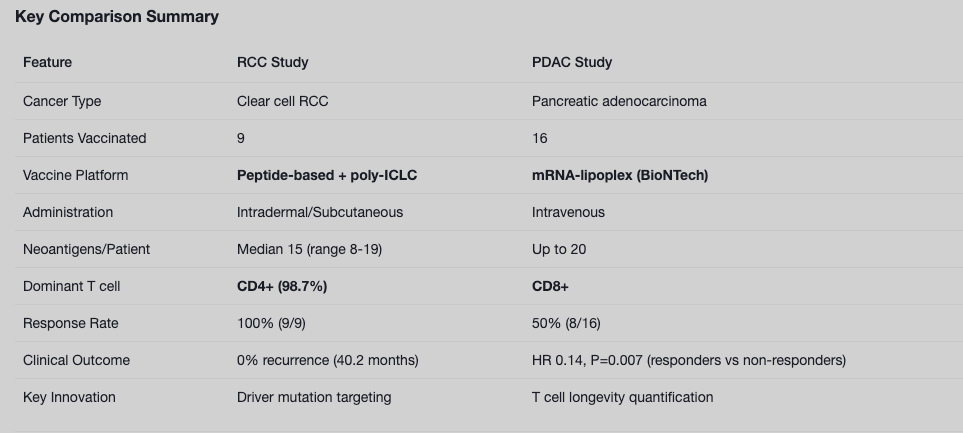Click the RCC Study column header
The image size is (963, 433).
pyautogui.click(x=273, y=62)
